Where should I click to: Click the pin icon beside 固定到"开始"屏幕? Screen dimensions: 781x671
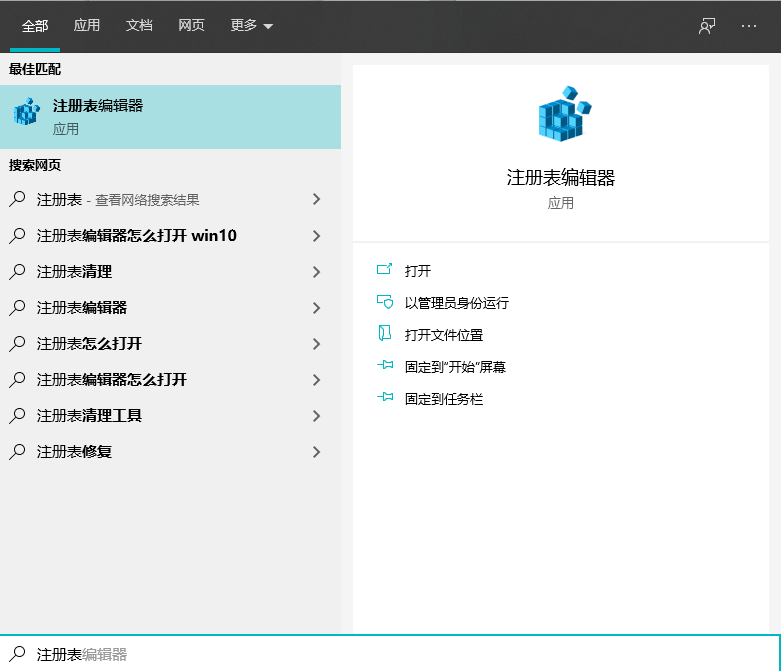click(385, 365)
